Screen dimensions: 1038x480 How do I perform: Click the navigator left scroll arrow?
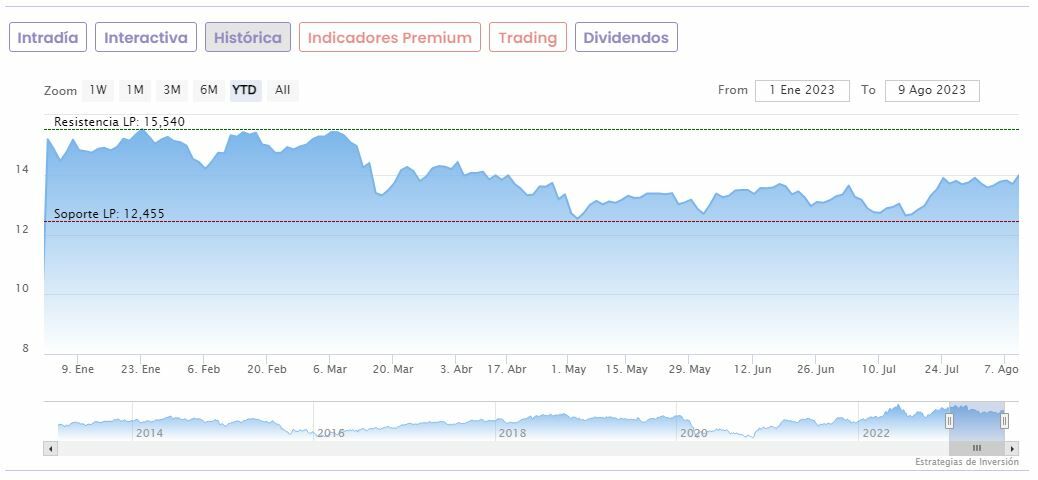pos(49,448)
